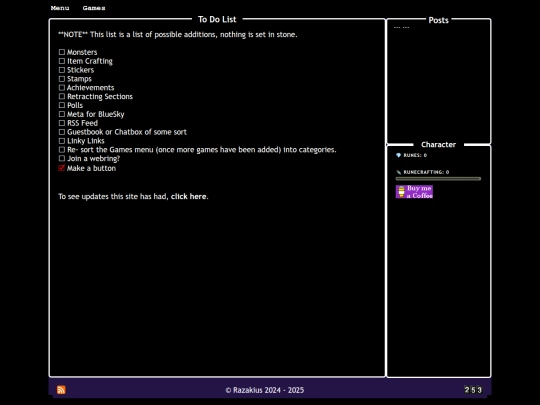Toggle the Monsters checkbox
This screenshot has width=540, height=405.
[62, 52]
